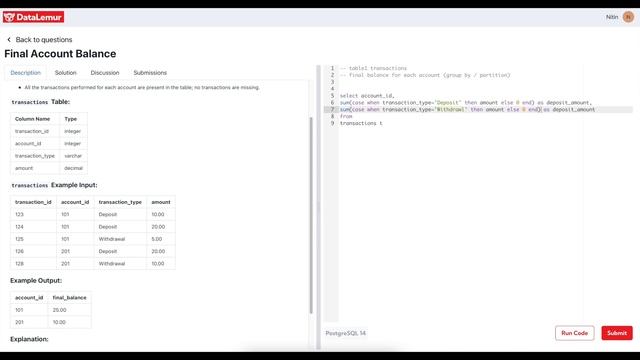Click the 'decimal' type cell
This screenshot has height=360, width=640.
tap(73, 168)
